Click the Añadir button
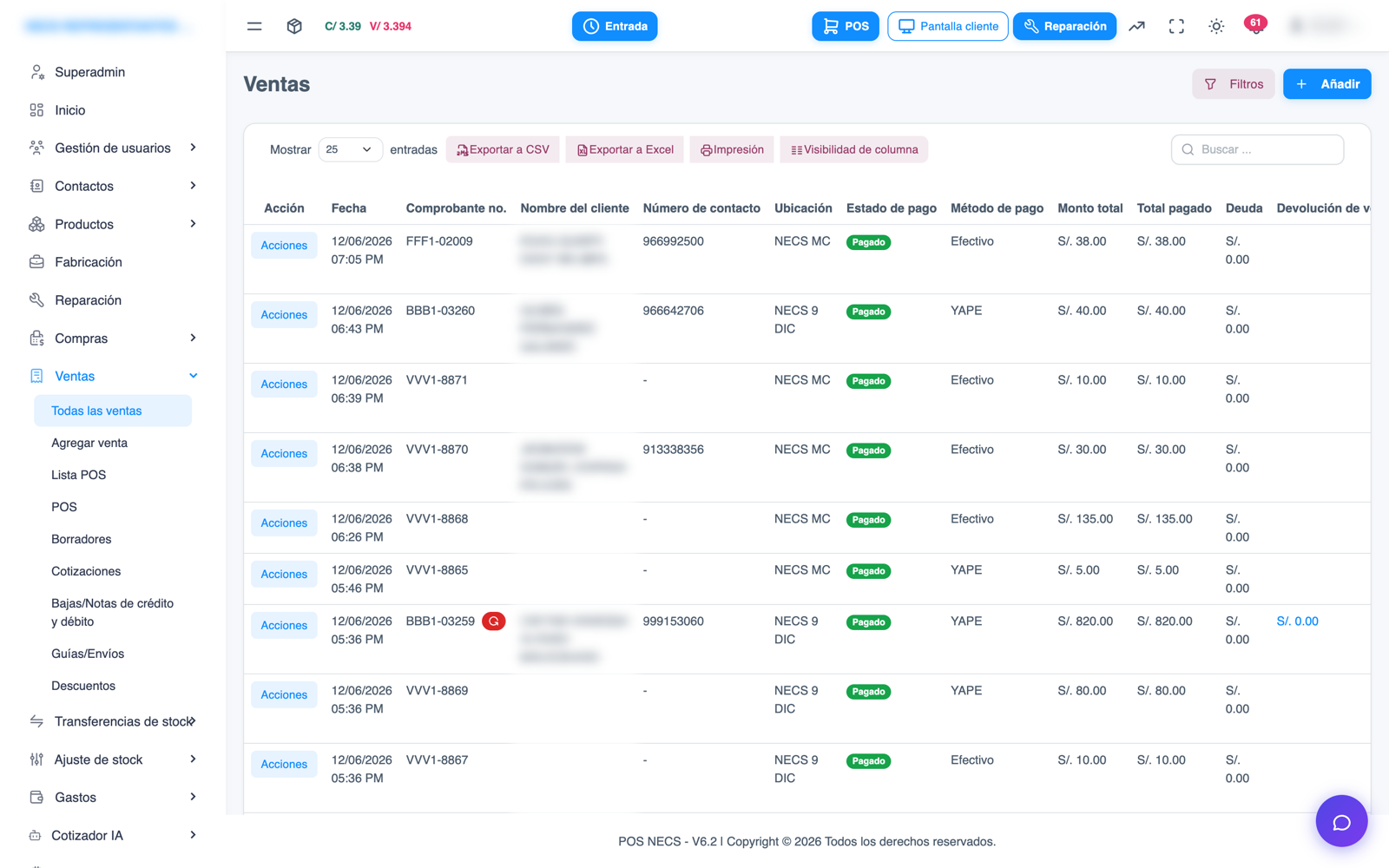Screen dimensions: 1389x868 click(x=1327, y=84)
